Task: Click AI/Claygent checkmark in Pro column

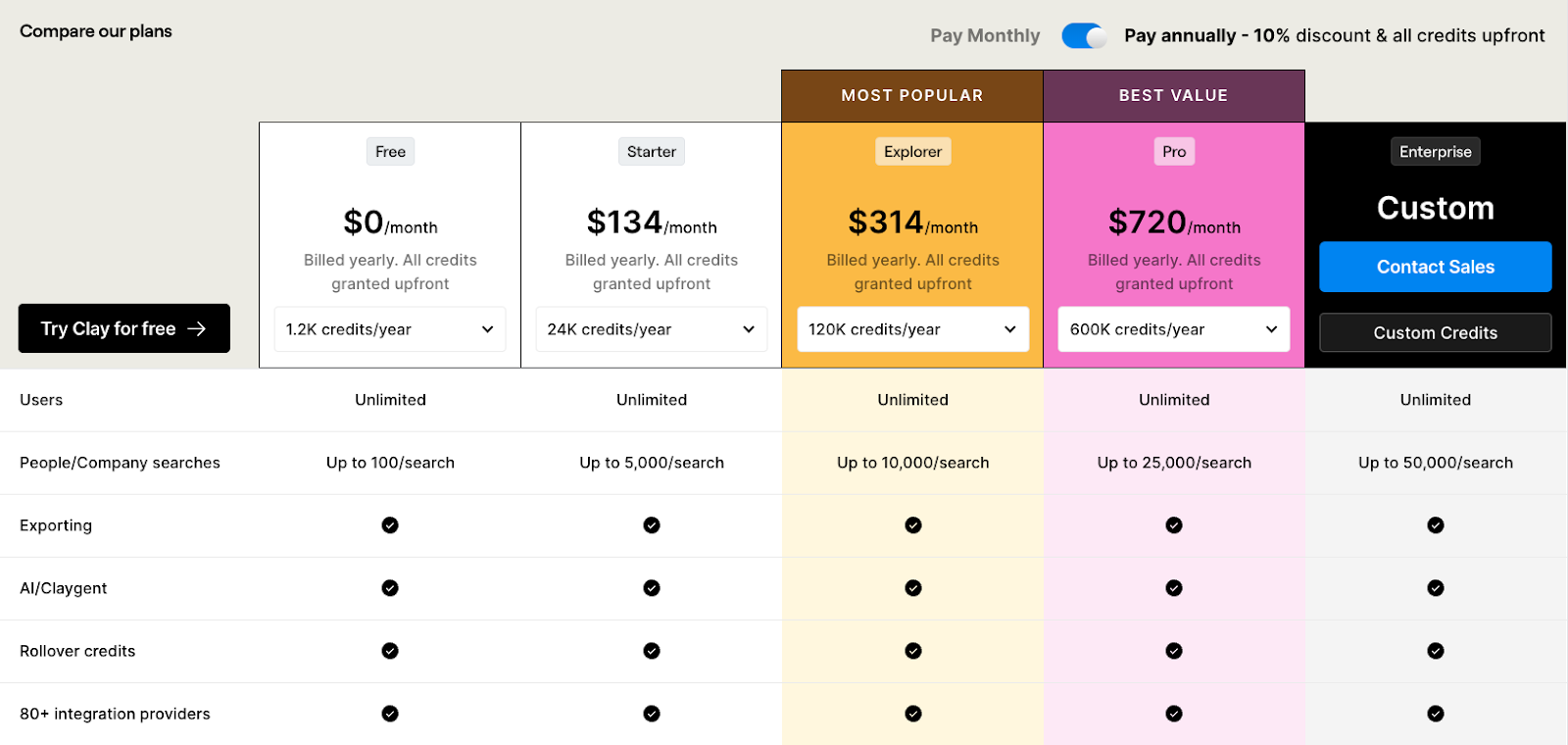Action: (x=1174, y=588)
